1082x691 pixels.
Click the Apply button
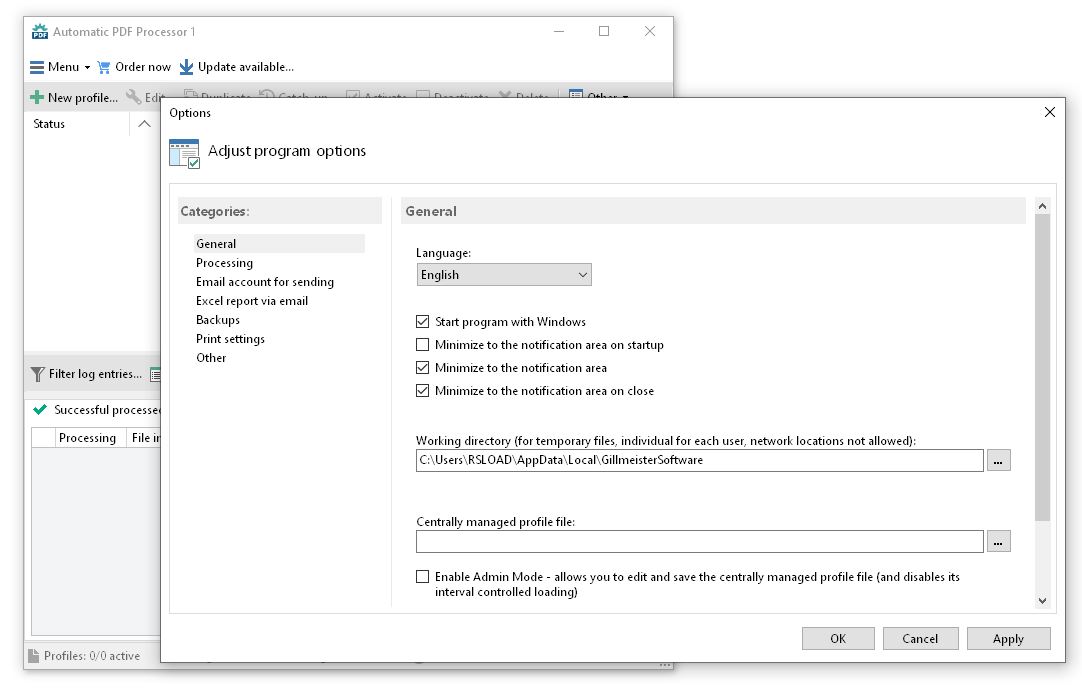[x=1008, y=638]
